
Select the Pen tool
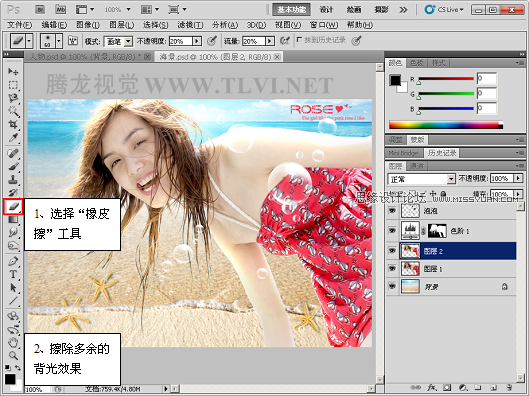13,261
